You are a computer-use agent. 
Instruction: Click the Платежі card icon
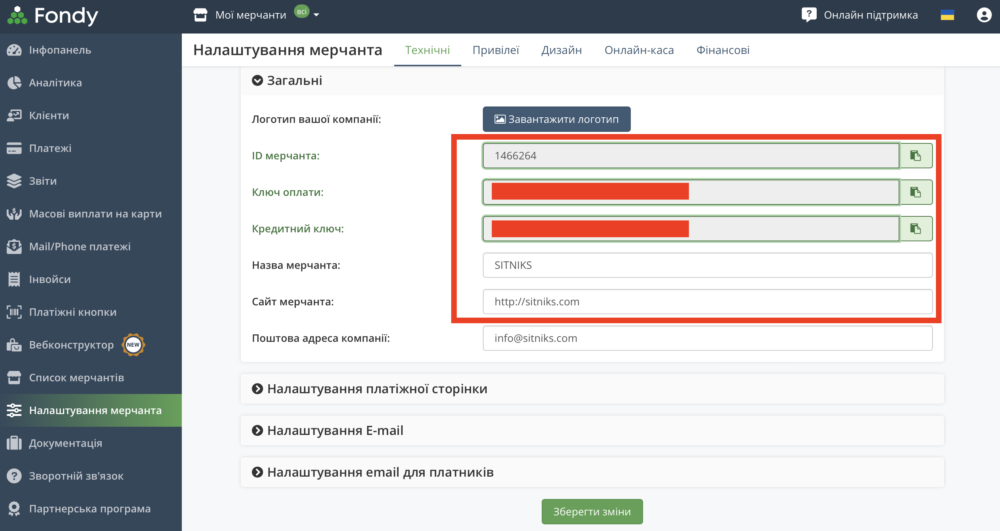pyautogui.click(x=14, y=149)
